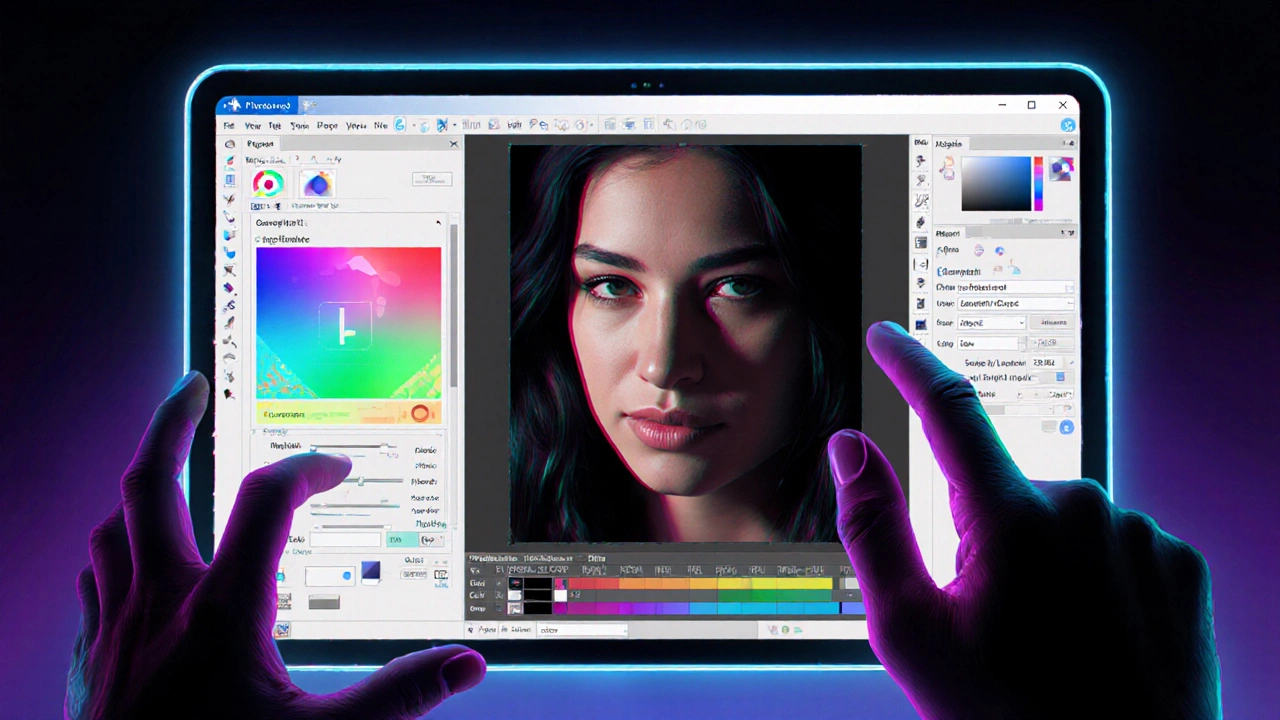1280x720 pixels.
Task: Click the rainbow track in the timeline
Action: coord(700,583)
